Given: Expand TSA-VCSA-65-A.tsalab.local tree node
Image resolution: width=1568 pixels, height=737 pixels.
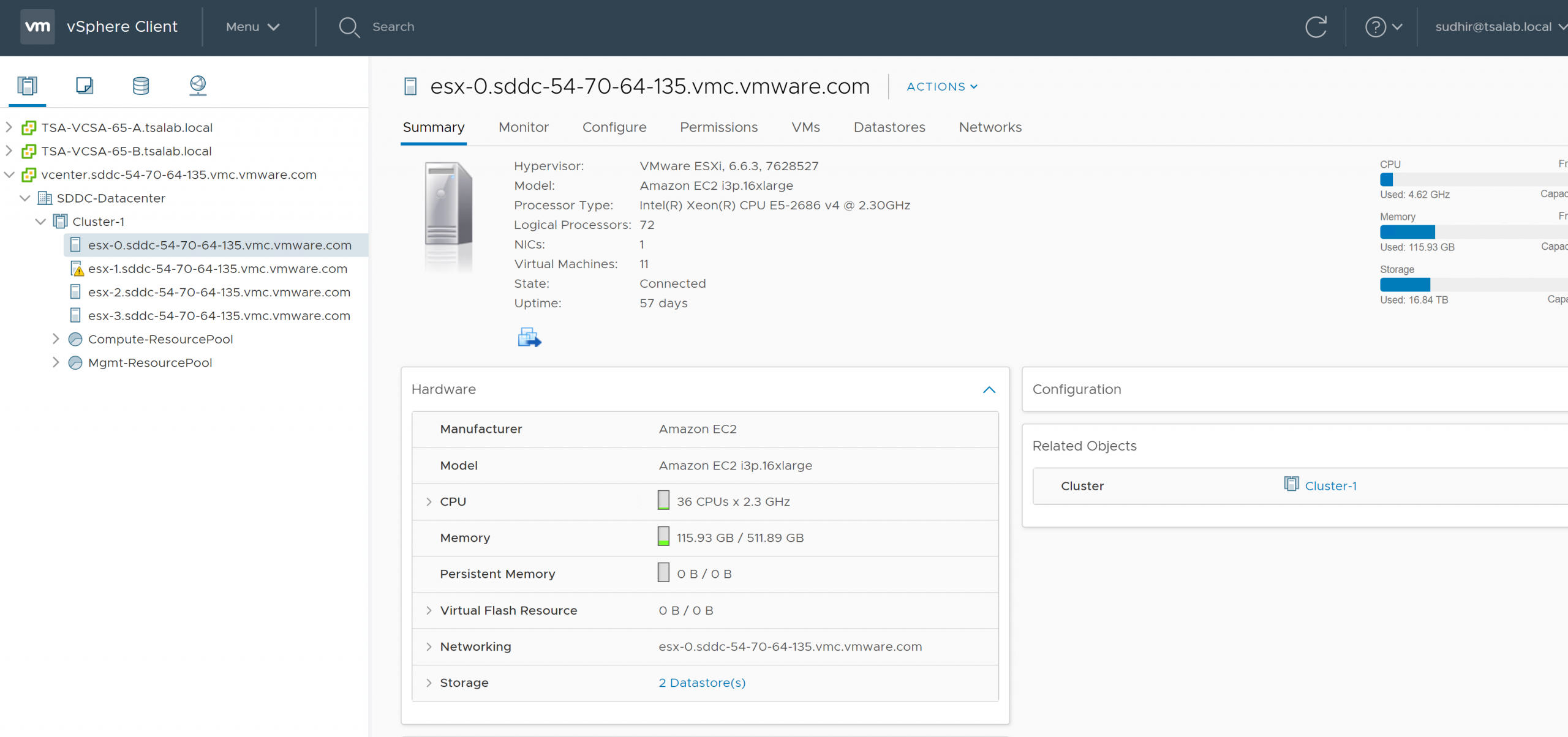Looking at the screenshot, I should tap(9, 127).
